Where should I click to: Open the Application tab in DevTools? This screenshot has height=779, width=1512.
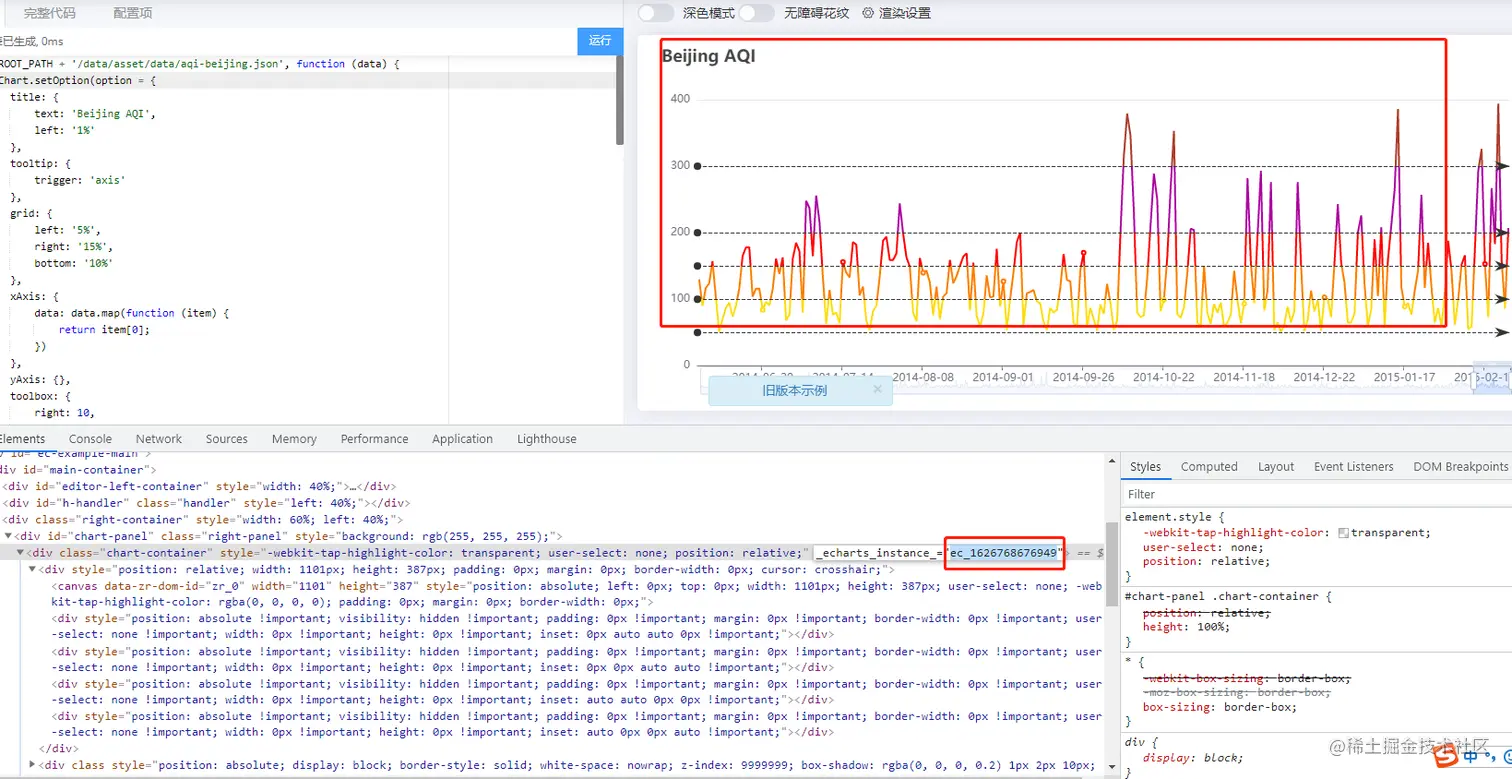[462, 439]
